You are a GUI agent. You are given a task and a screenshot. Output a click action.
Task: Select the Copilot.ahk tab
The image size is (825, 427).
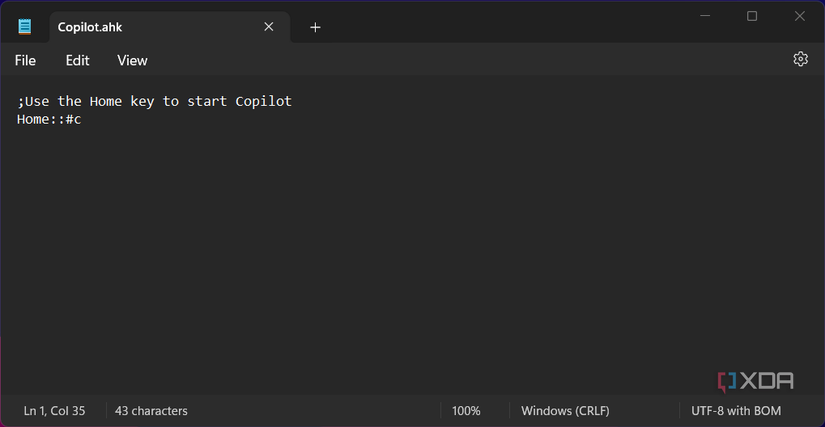[x=150, y=27]
